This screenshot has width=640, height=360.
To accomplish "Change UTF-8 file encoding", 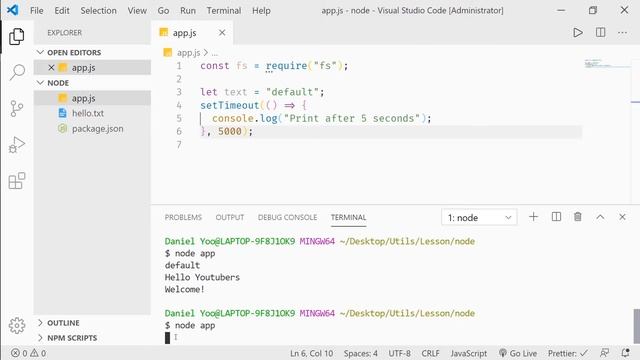I will [399, 353].
